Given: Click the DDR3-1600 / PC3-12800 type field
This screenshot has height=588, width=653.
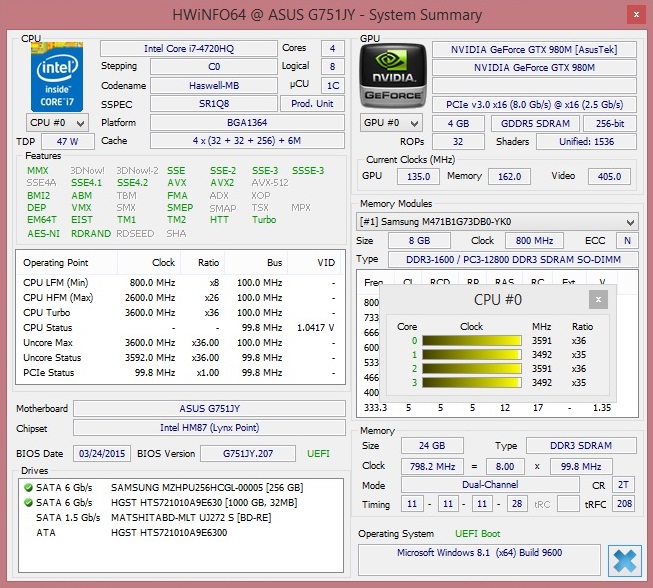Looking at the screenshot, I should tap(513, 259).
